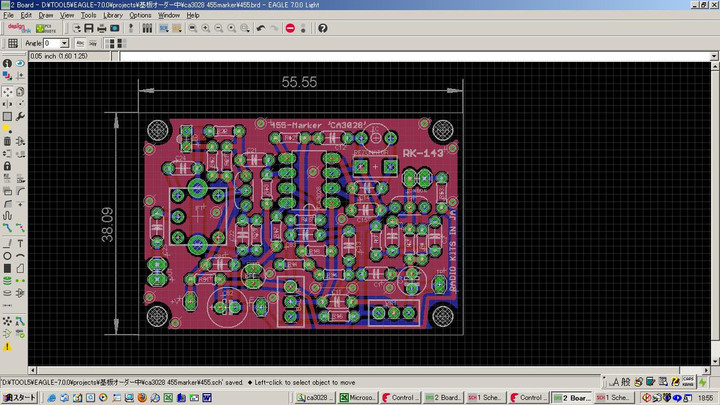Select the Info tool in left toolbar
This screenshot has width=720, height=405.
7,64
